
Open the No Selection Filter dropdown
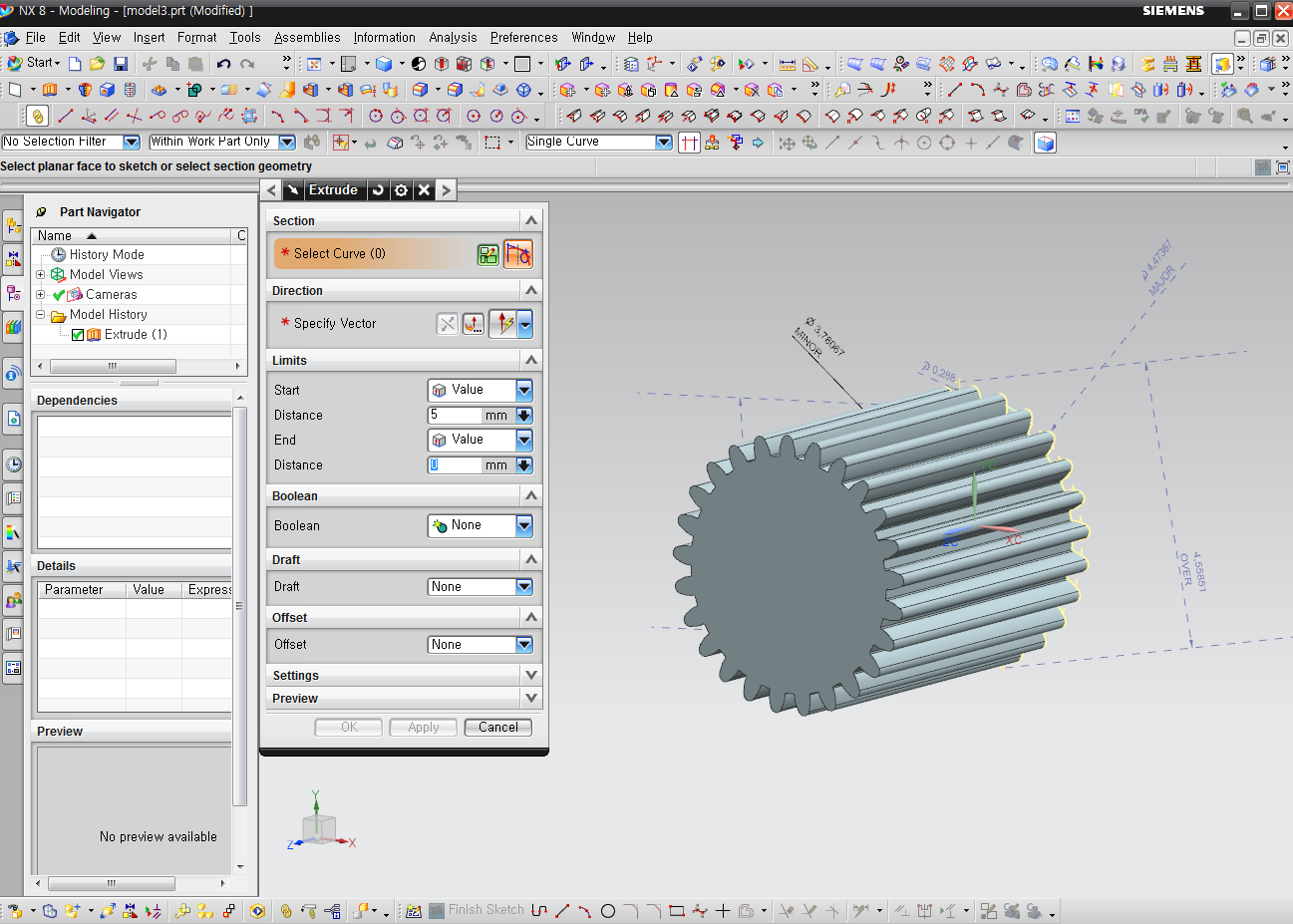coord(131,143)
